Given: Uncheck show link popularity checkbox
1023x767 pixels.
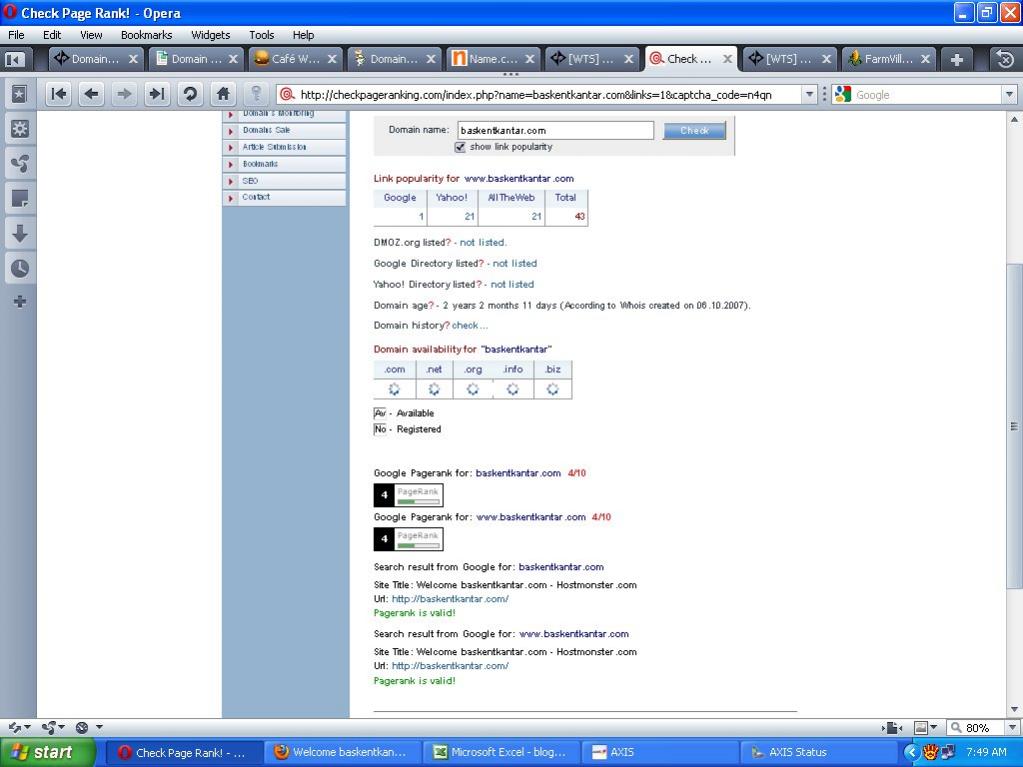Looking at the screenshot, I should click(460, 147).
